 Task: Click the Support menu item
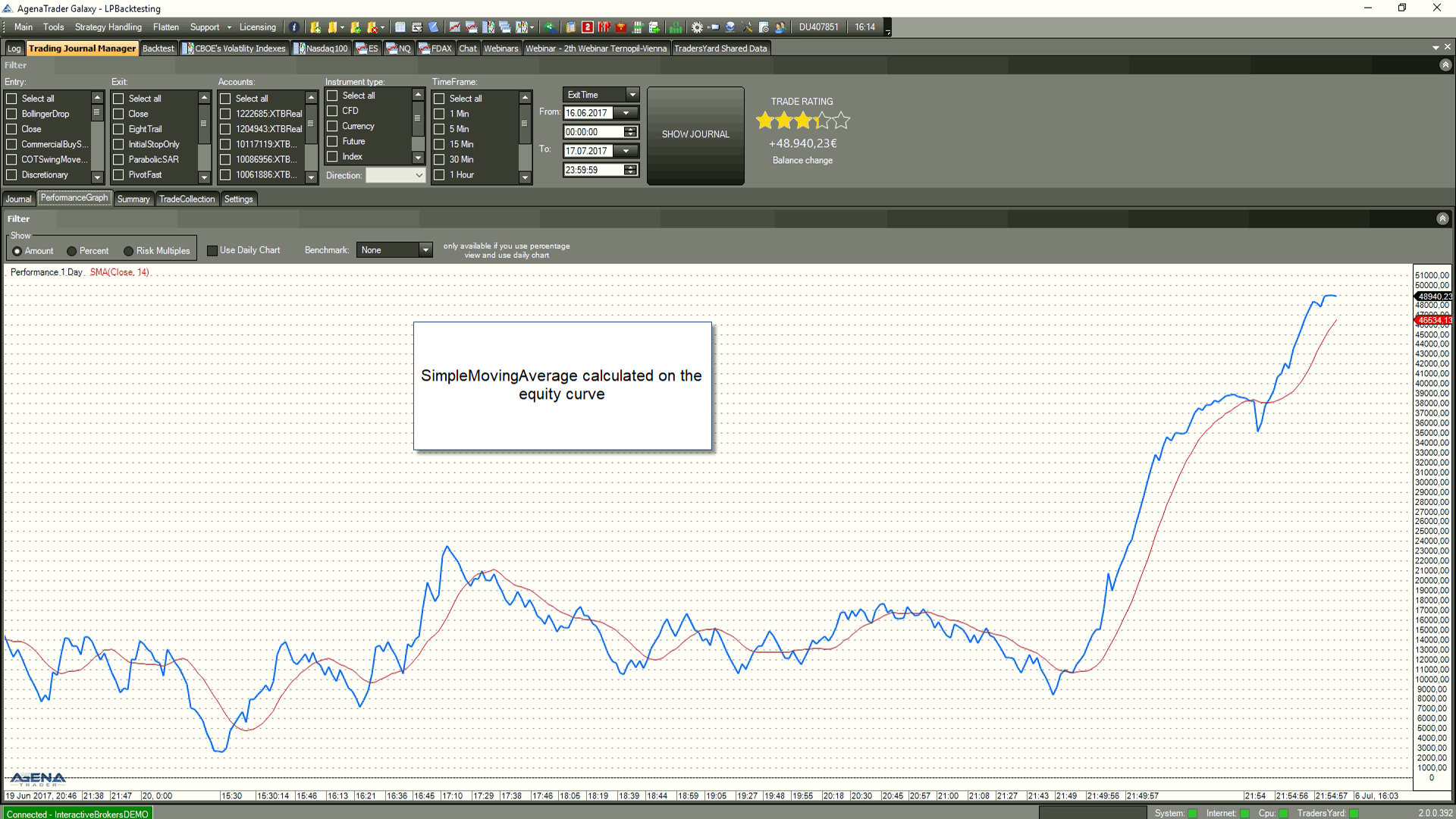point(205,26)
